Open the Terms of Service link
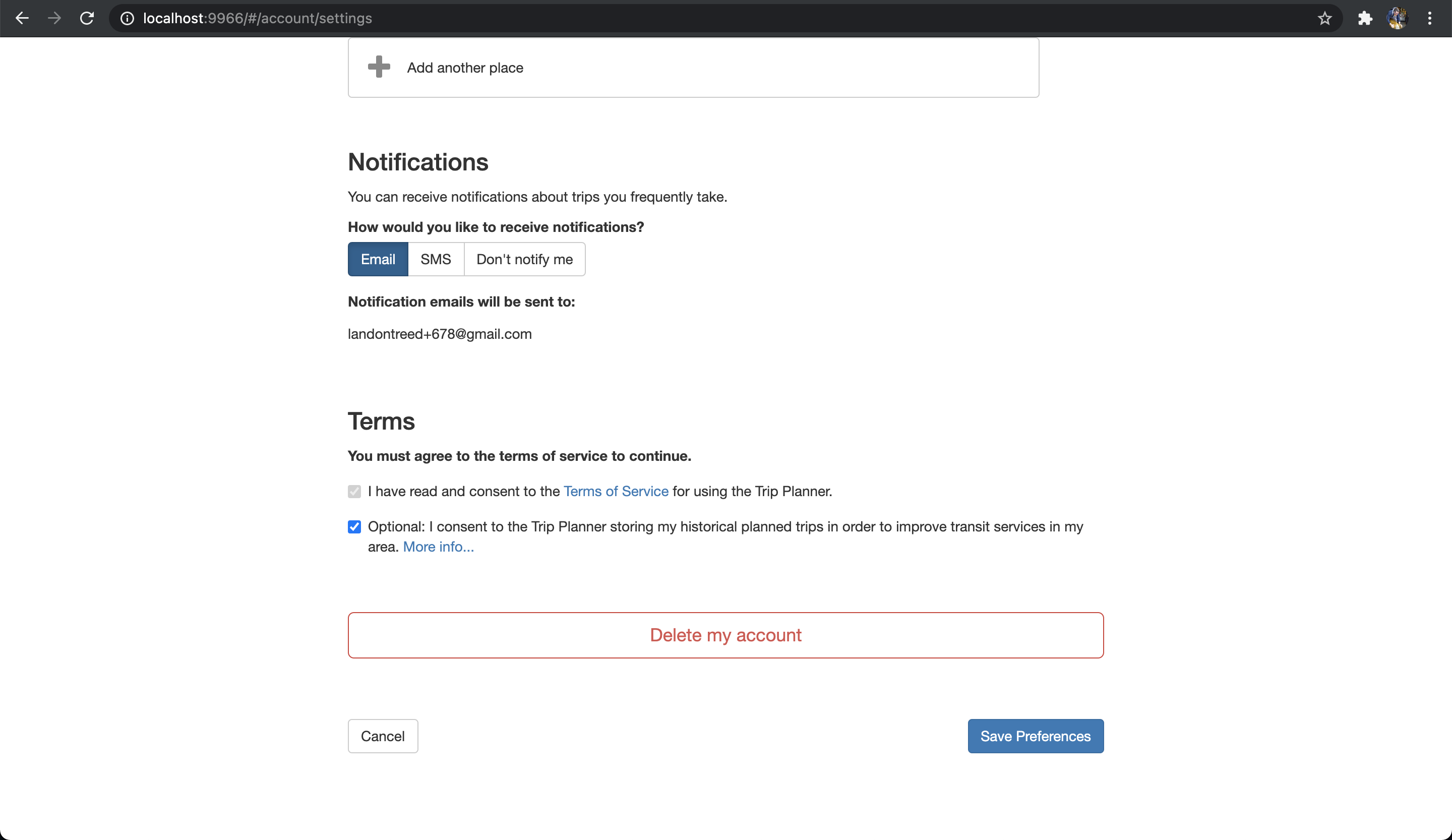 click(616, 492)
